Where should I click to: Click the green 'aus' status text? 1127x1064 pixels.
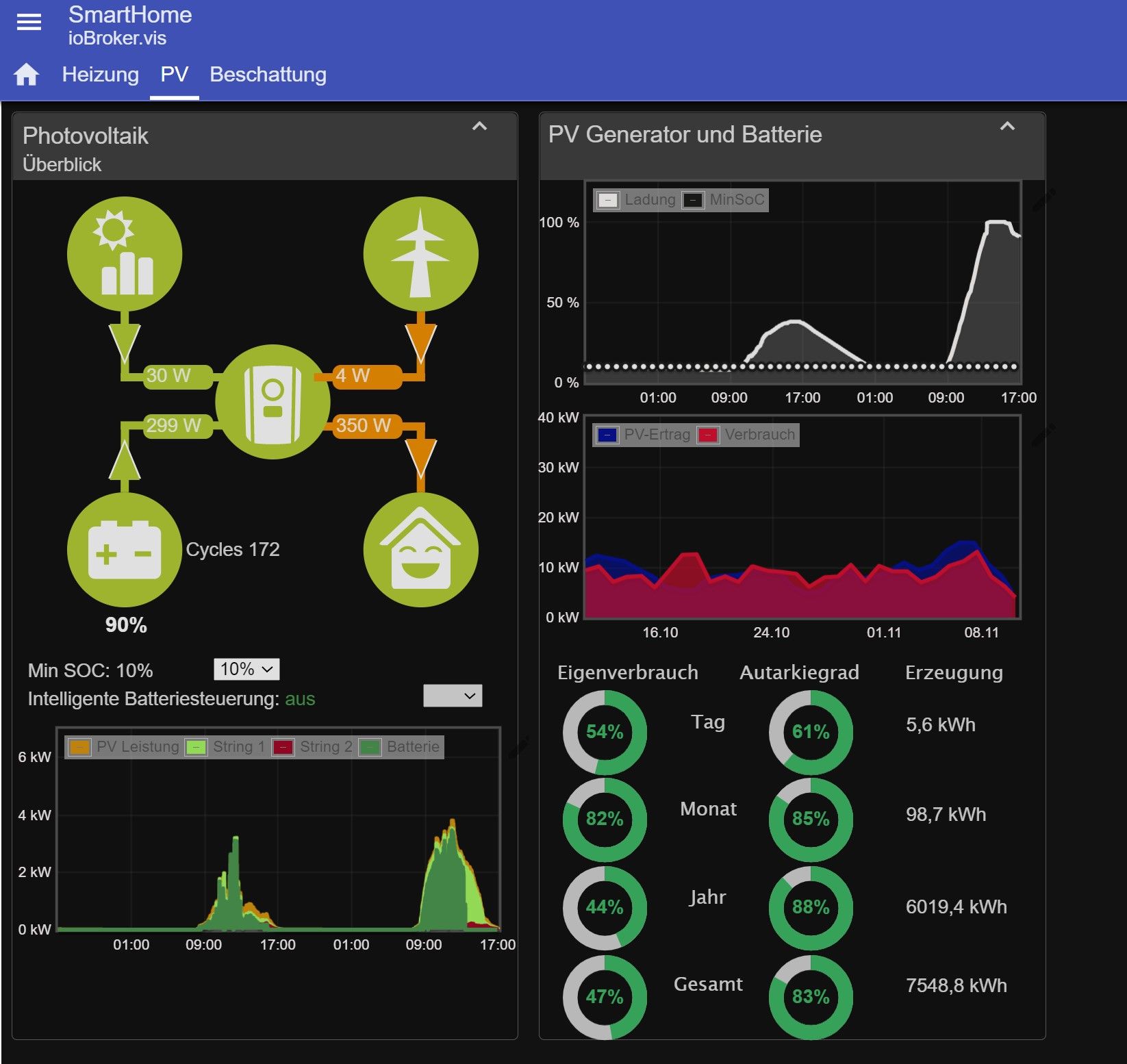[x=300, y=698]
